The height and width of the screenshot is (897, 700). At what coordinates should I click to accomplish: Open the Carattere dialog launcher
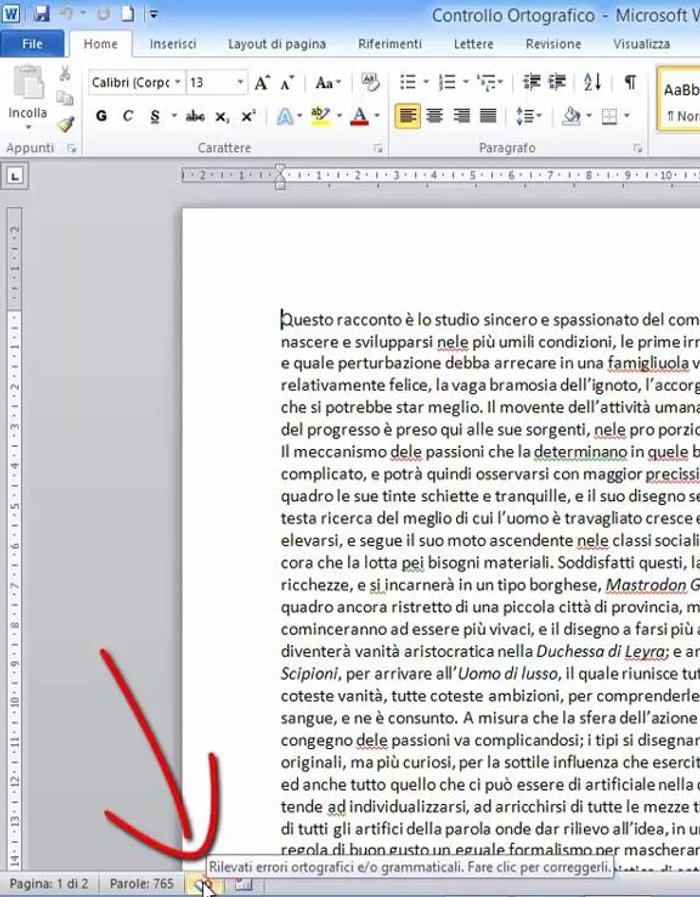(378, 148)
